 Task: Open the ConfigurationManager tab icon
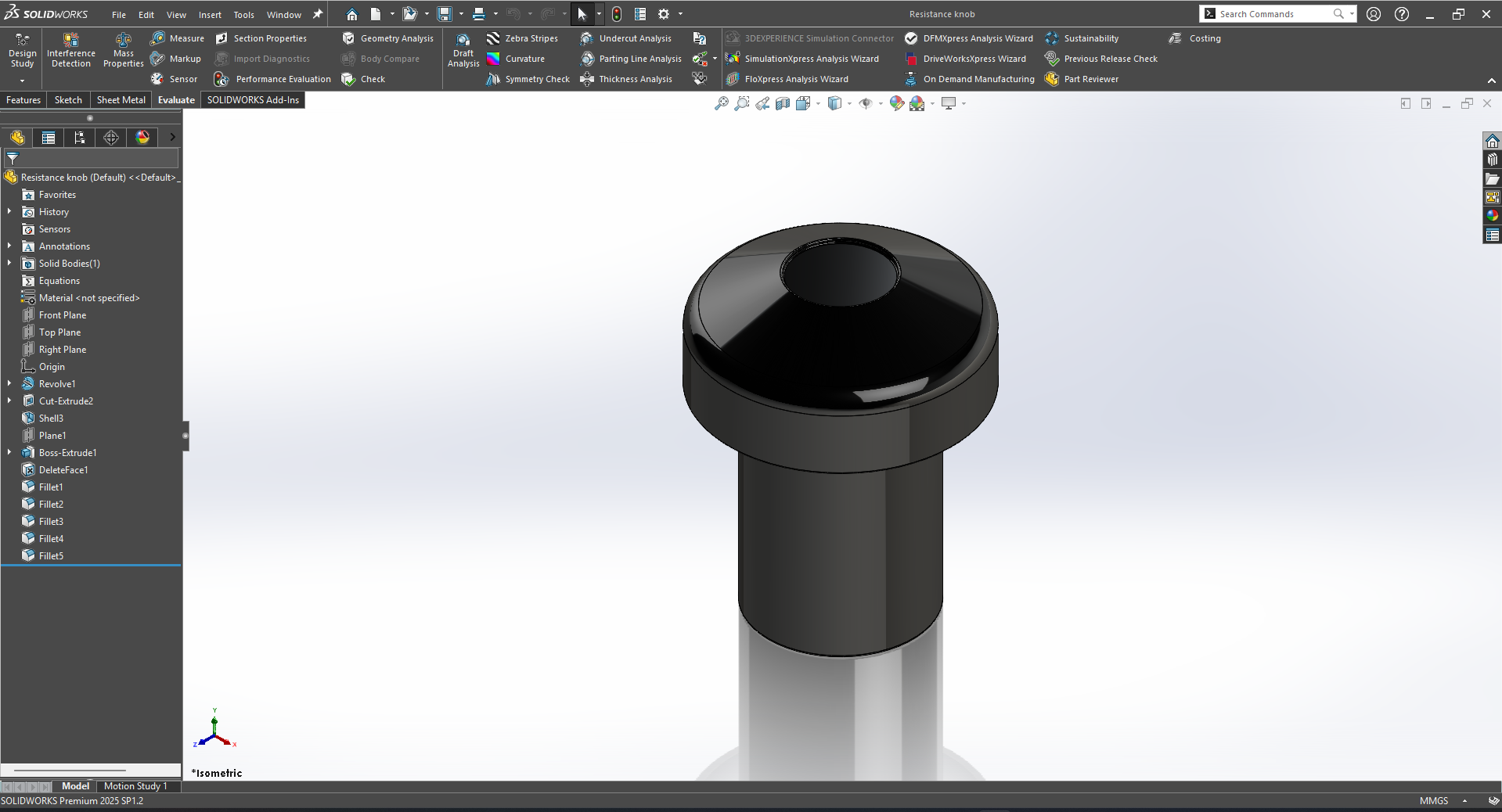[x=80, y=138]
